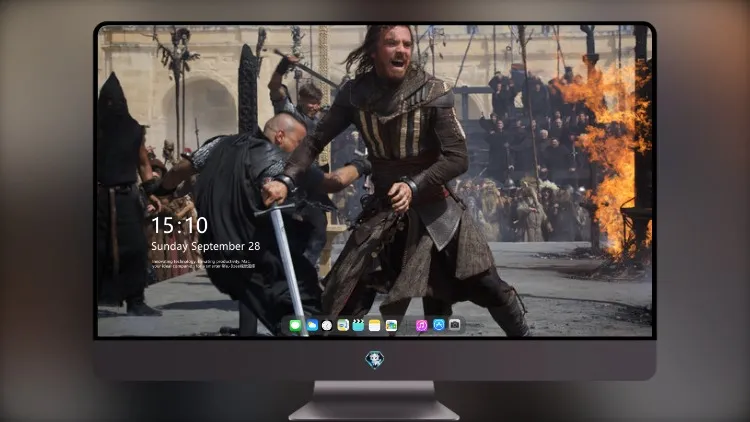Viewport: 750px width, 422px height.
Task: Click the dock separator between Photos and Music
Action: [x=407, y=325]
